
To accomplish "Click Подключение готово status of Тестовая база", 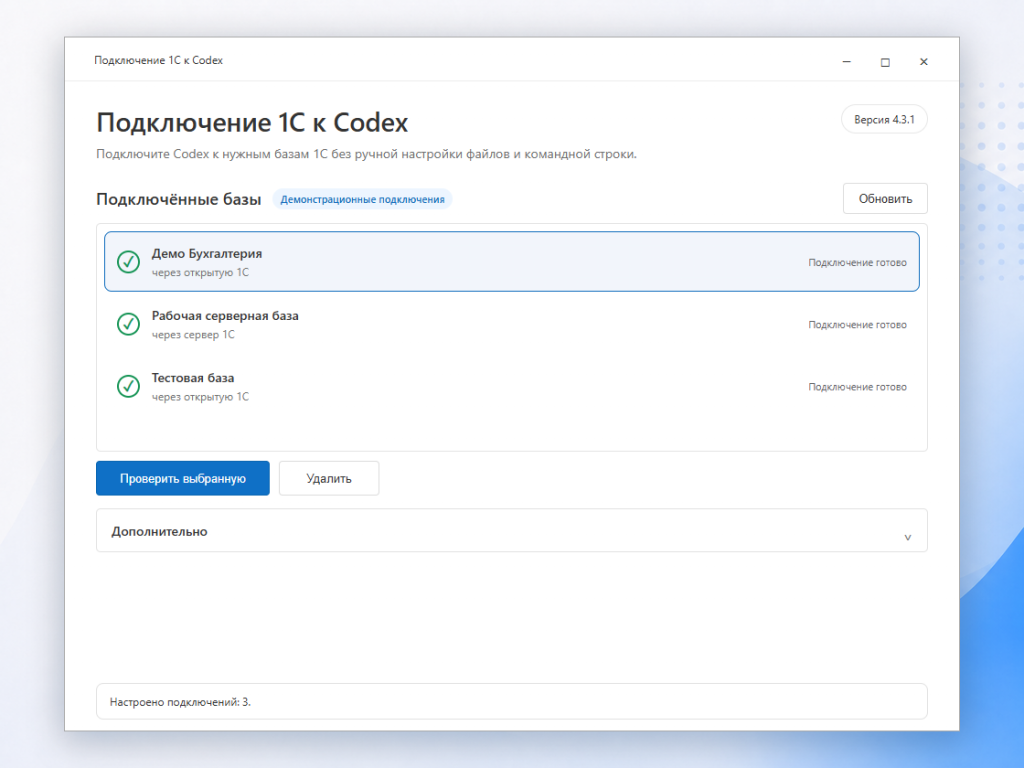I will point(857,387).
